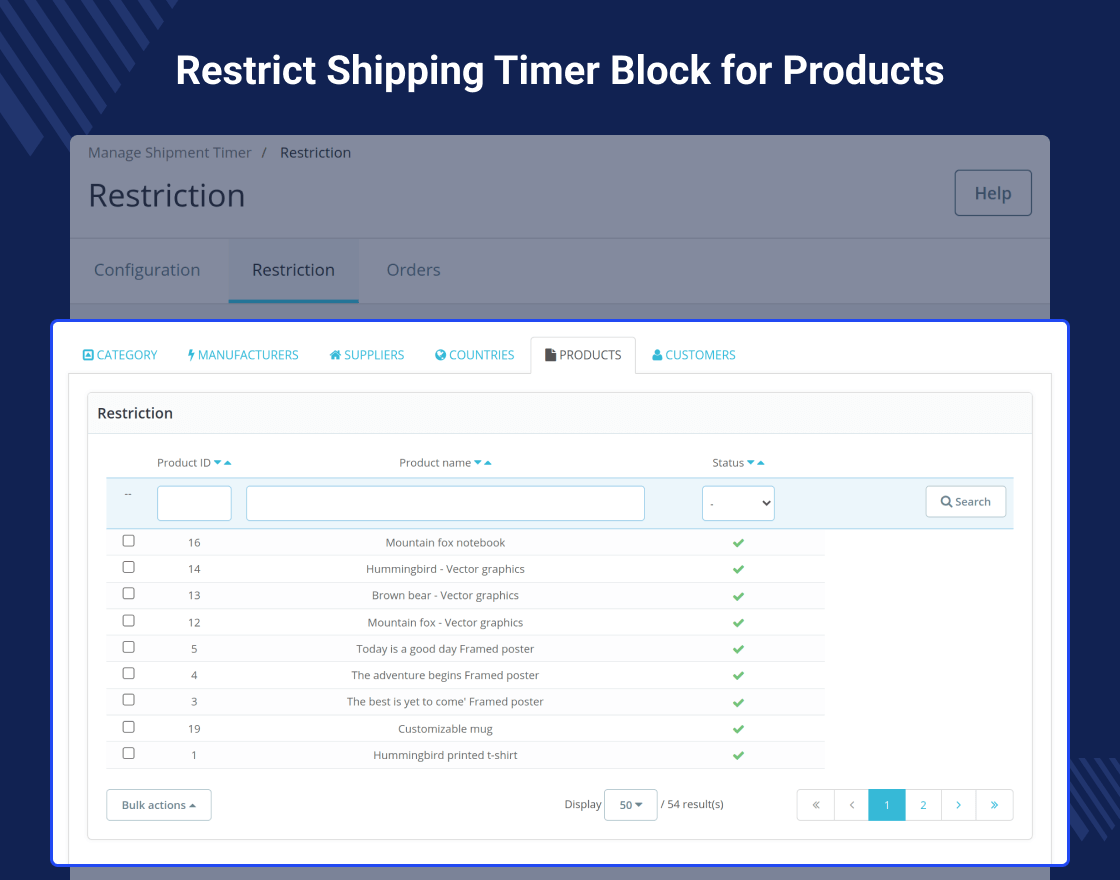Open the Orders tab

(x=414, y=270)
